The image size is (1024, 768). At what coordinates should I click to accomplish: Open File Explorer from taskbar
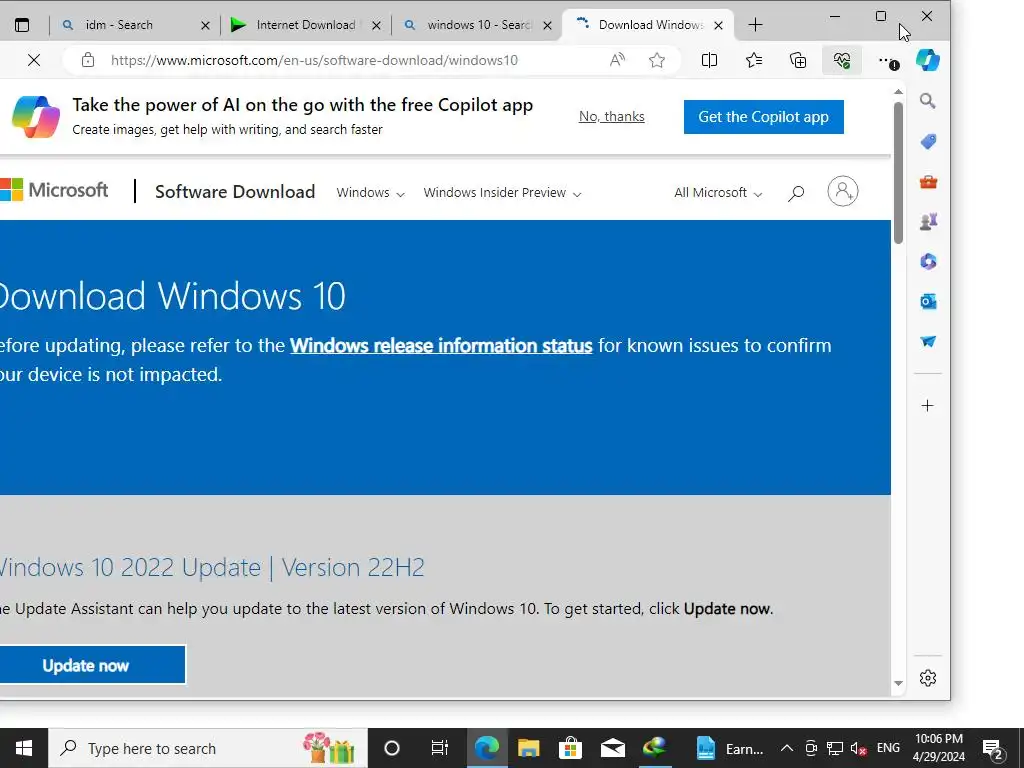(528, 748)
